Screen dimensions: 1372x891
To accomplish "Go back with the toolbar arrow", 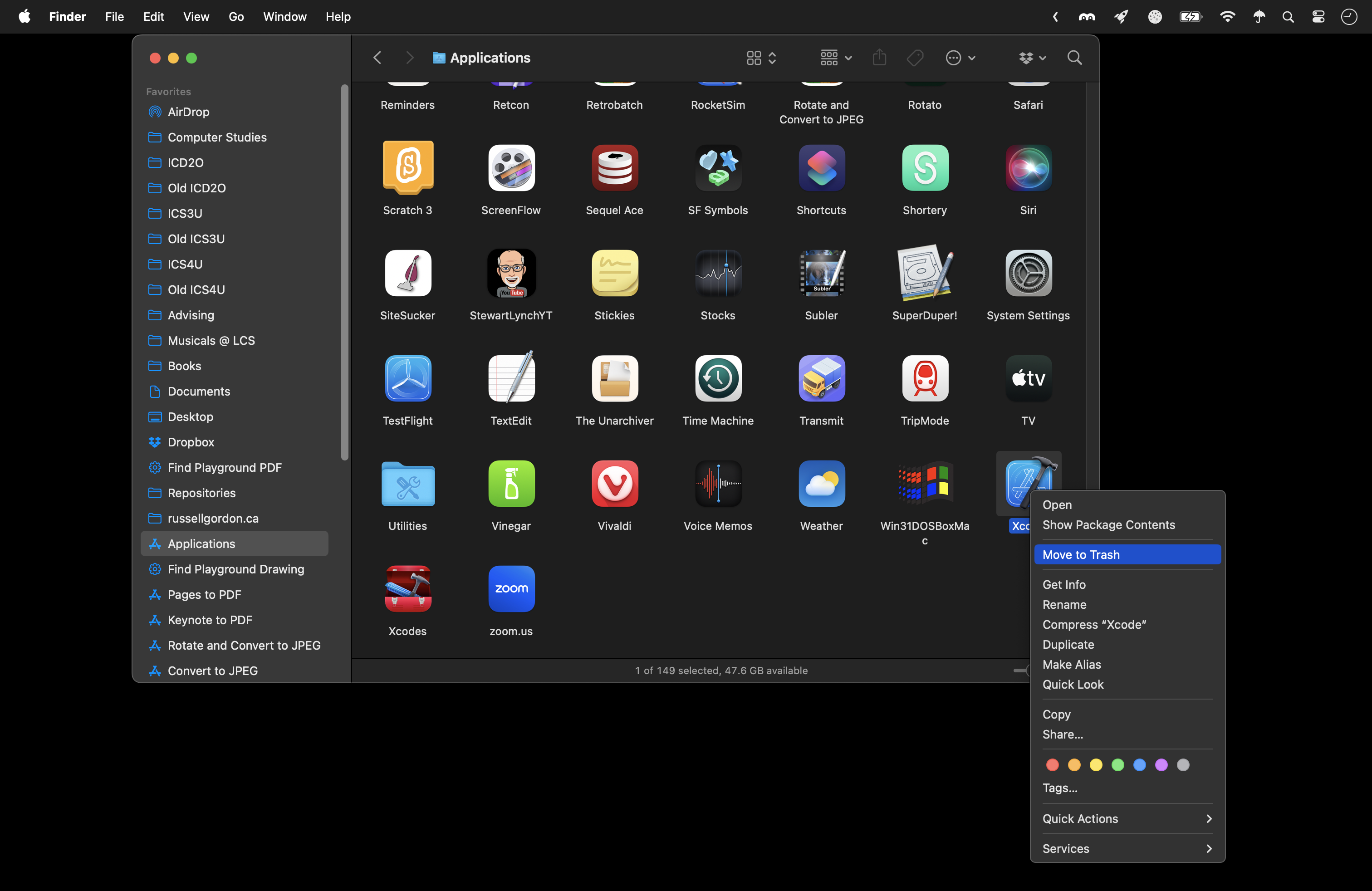I will click(x=377, y=58).
